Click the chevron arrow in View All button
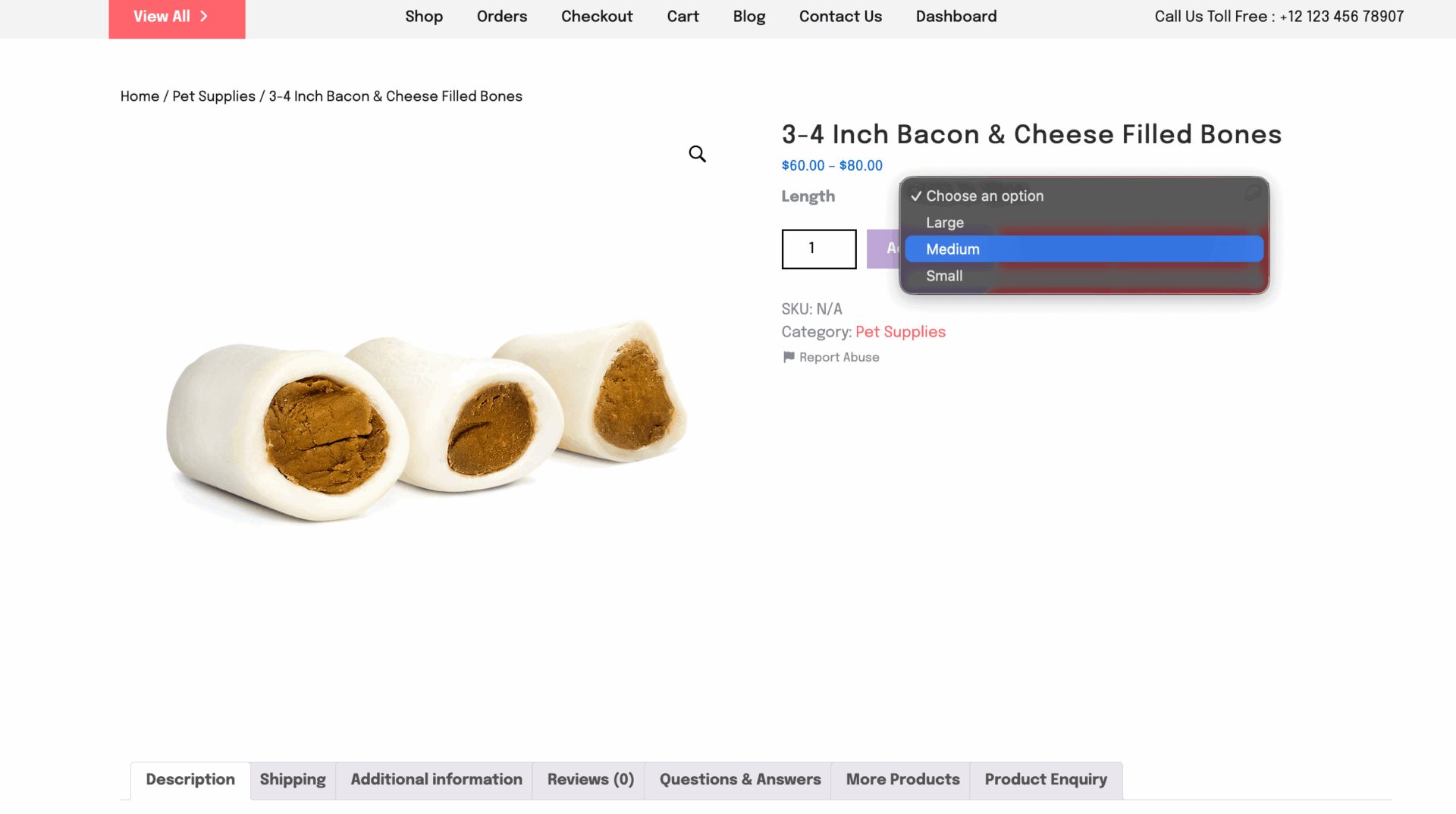 pyautogui.click(x=203, y=15)
